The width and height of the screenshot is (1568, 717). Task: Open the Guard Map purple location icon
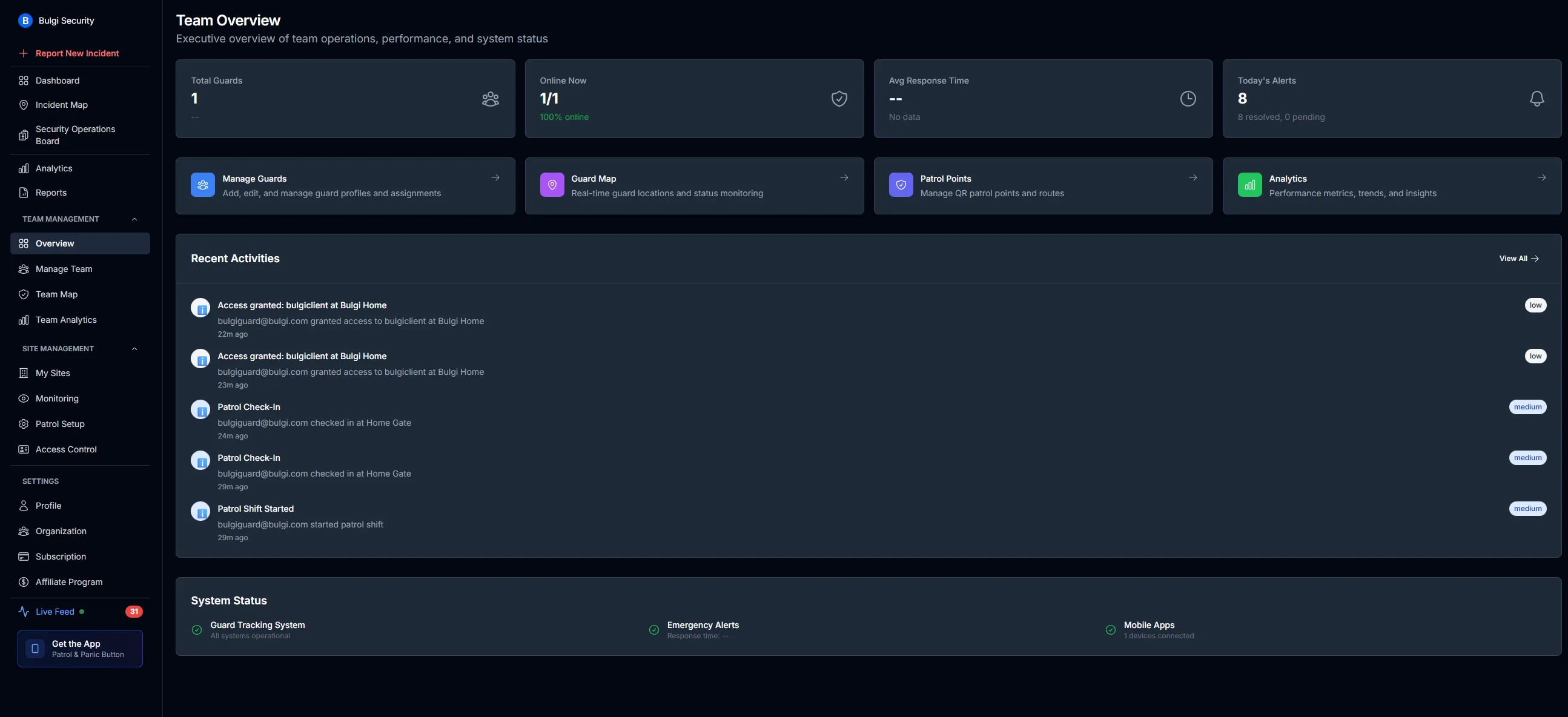click(x=552, y=185)
